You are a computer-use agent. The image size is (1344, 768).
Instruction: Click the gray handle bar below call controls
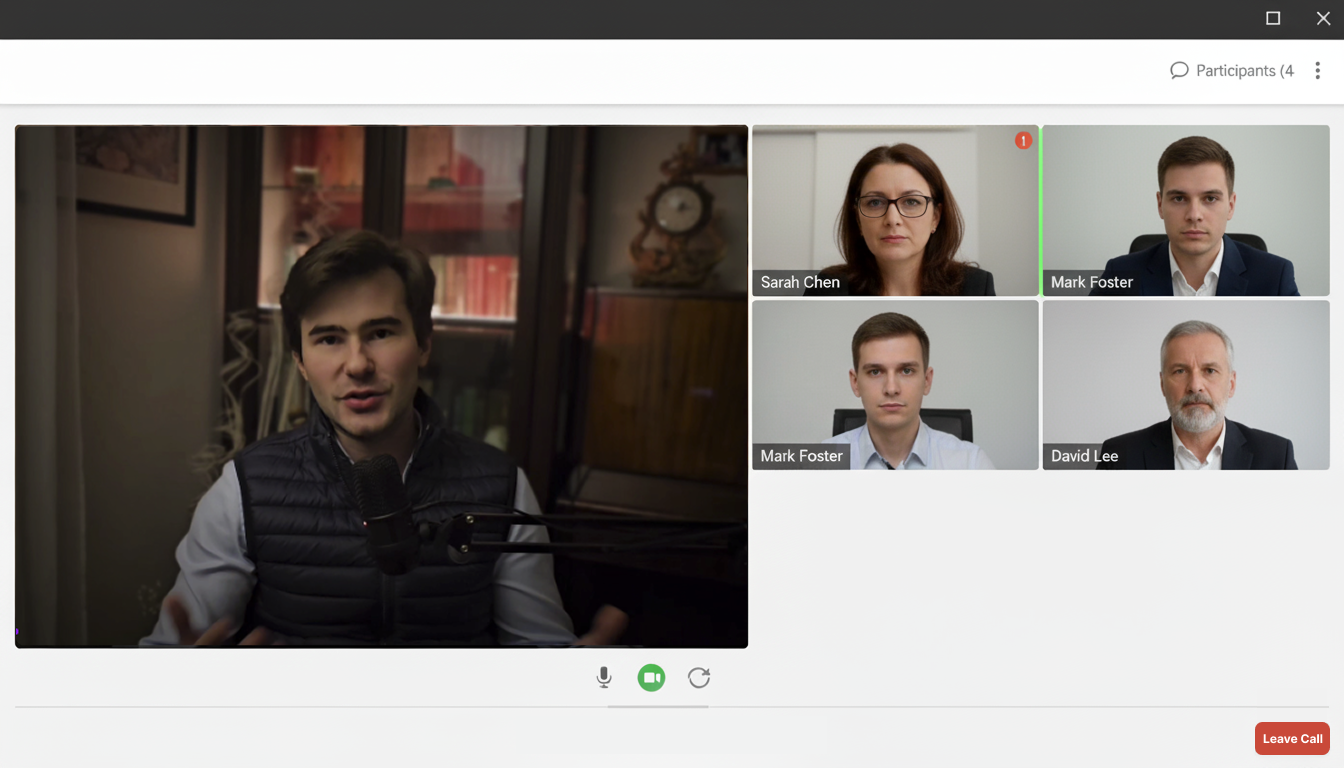point(658,706)
